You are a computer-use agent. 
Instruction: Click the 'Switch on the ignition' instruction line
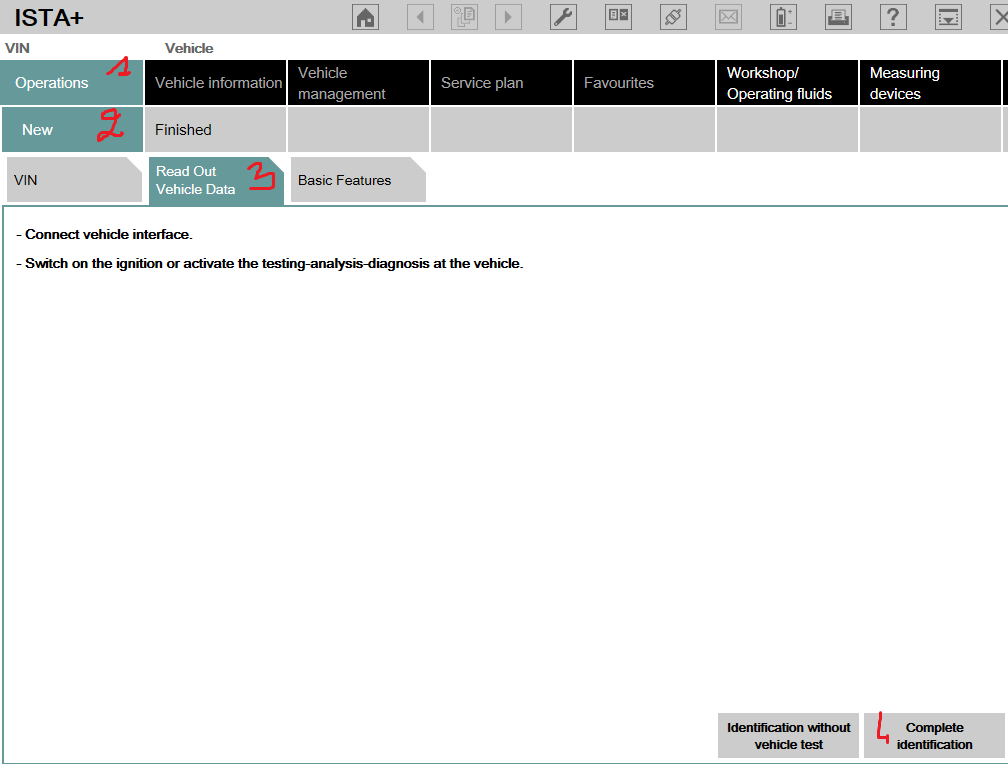pyautogui.click(x=269, y=264)
